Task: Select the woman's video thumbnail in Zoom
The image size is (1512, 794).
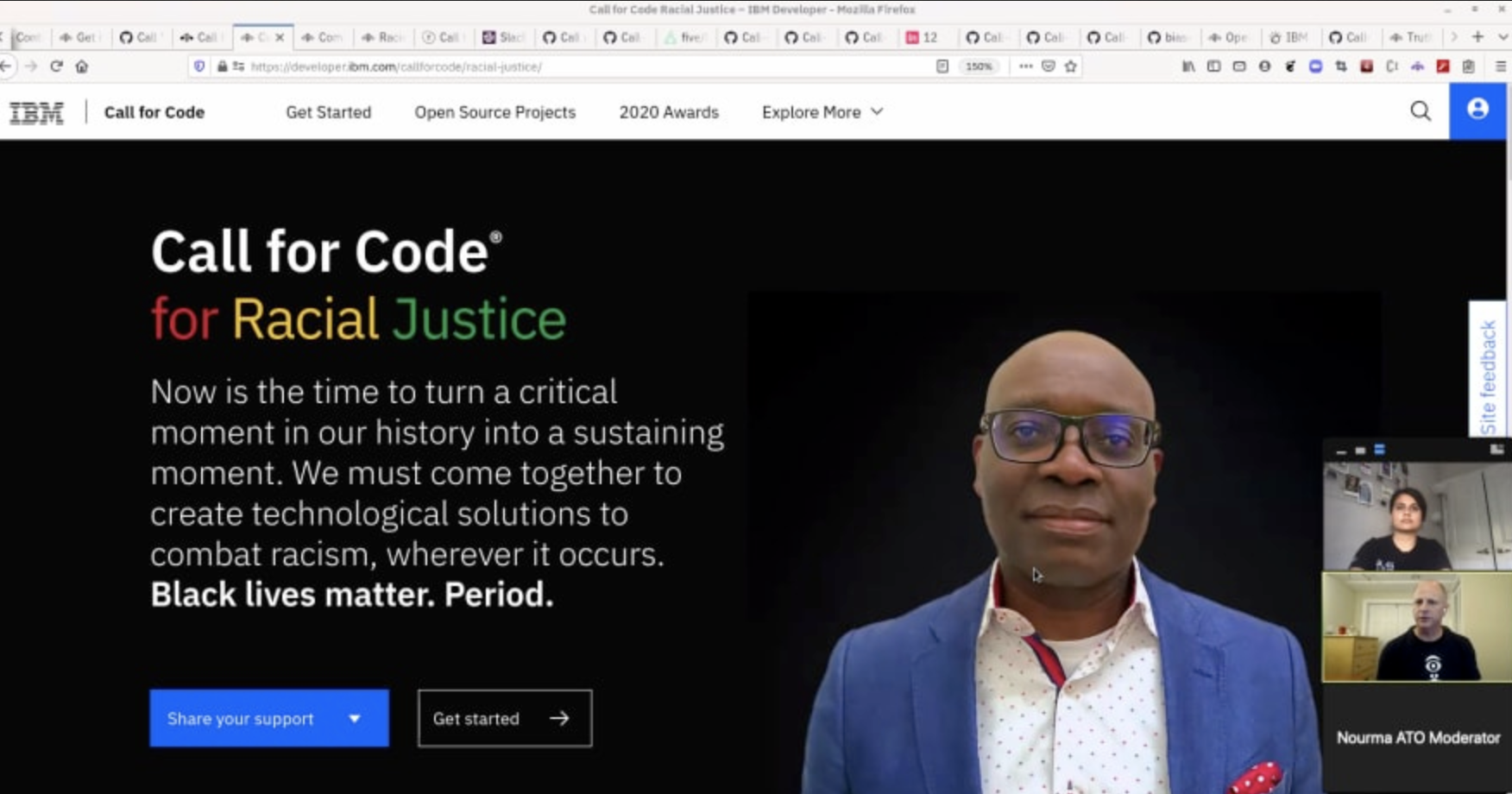Action: (1417, 516)
